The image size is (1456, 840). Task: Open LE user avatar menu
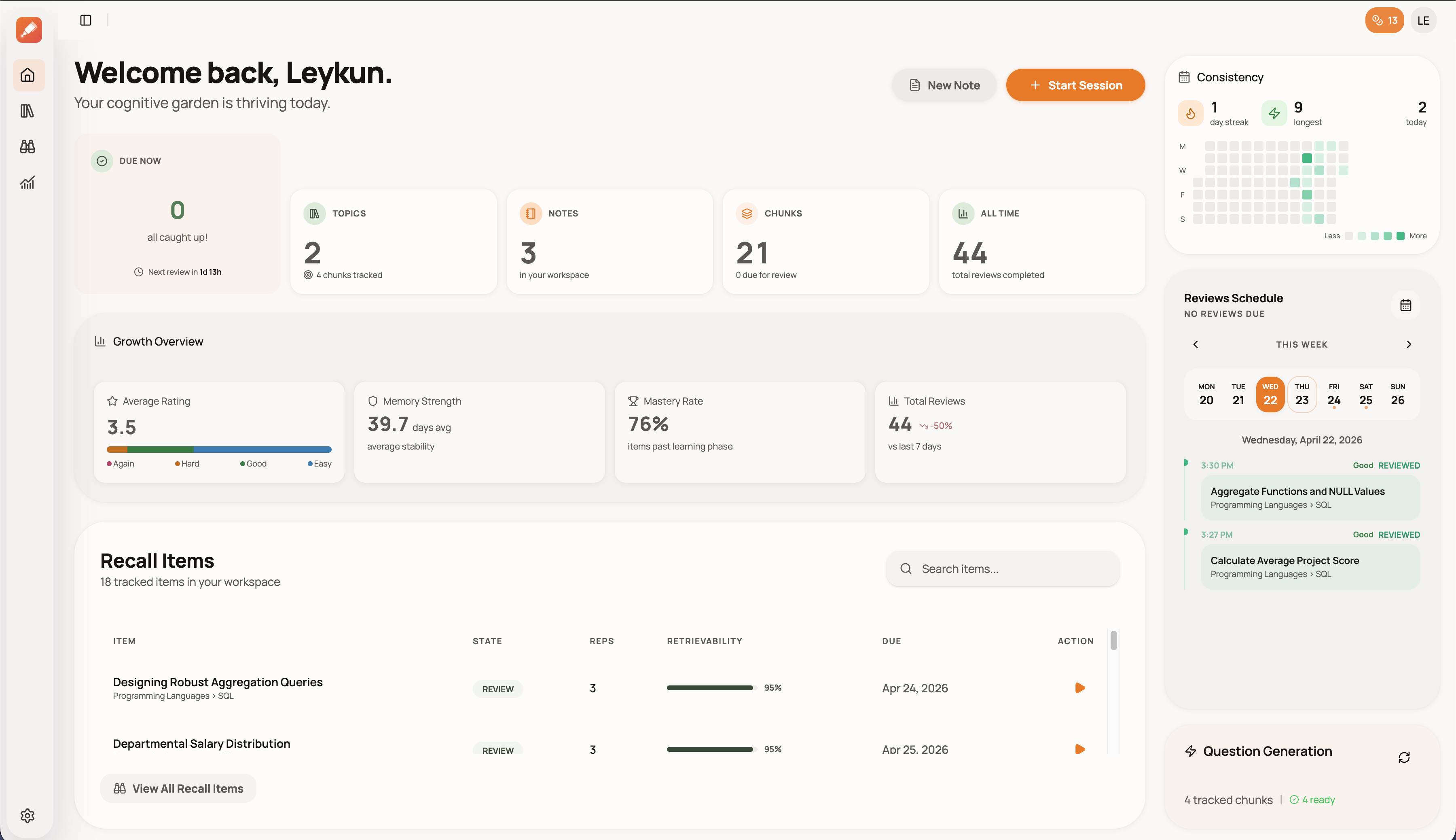point(1423,21)
